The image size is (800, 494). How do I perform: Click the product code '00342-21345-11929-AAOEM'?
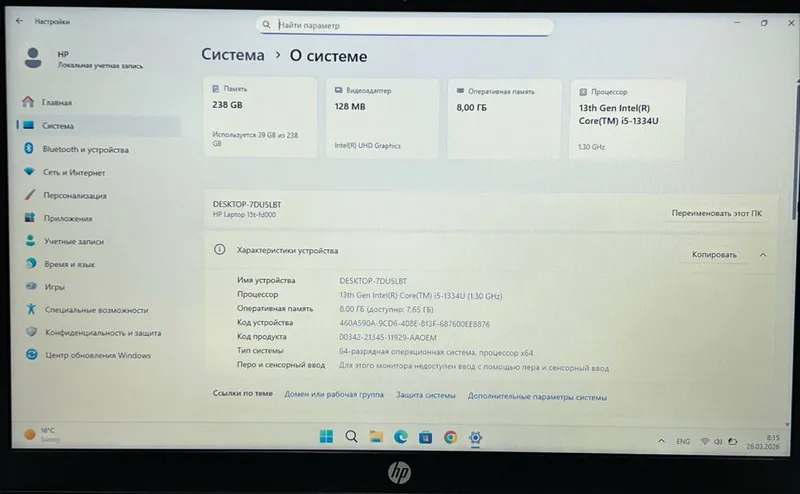pos(388,337)
